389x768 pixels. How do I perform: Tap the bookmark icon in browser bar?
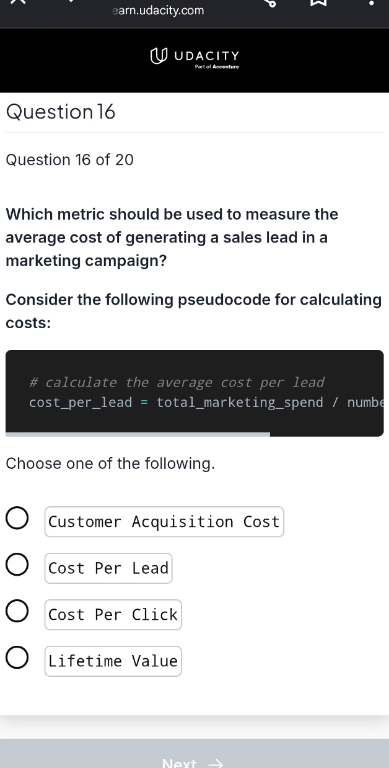point(317,2)
